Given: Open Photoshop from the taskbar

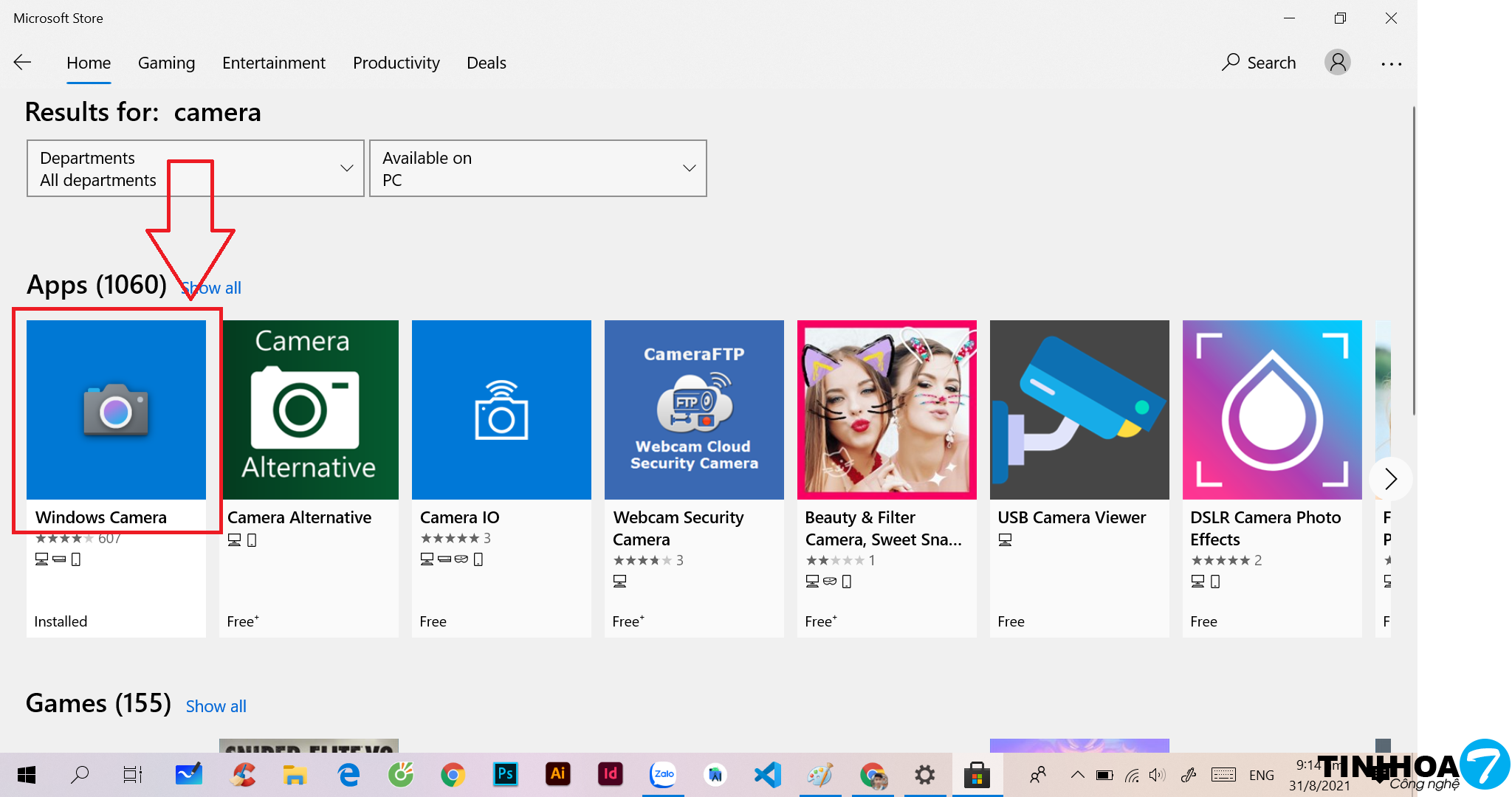Looking at the screenshot, I should (505, 774).
